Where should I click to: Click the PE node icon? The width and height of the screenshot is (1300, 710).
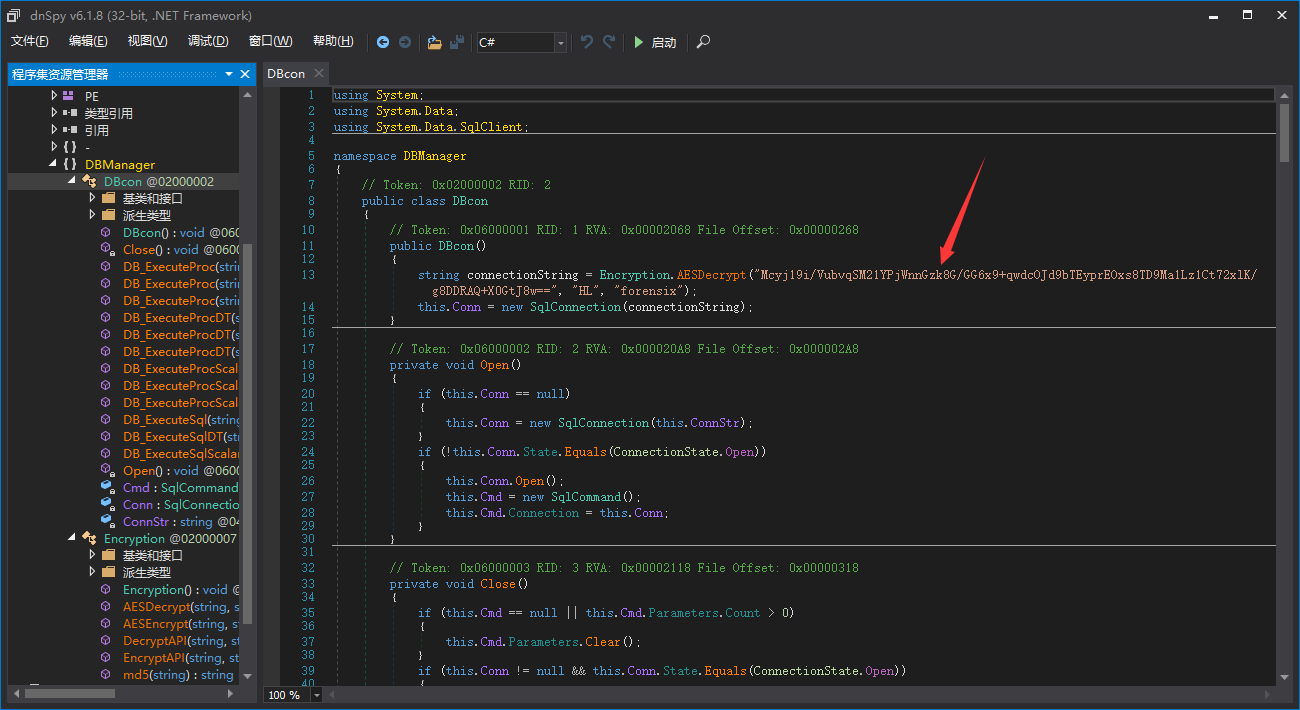click(x=68, y=96)
